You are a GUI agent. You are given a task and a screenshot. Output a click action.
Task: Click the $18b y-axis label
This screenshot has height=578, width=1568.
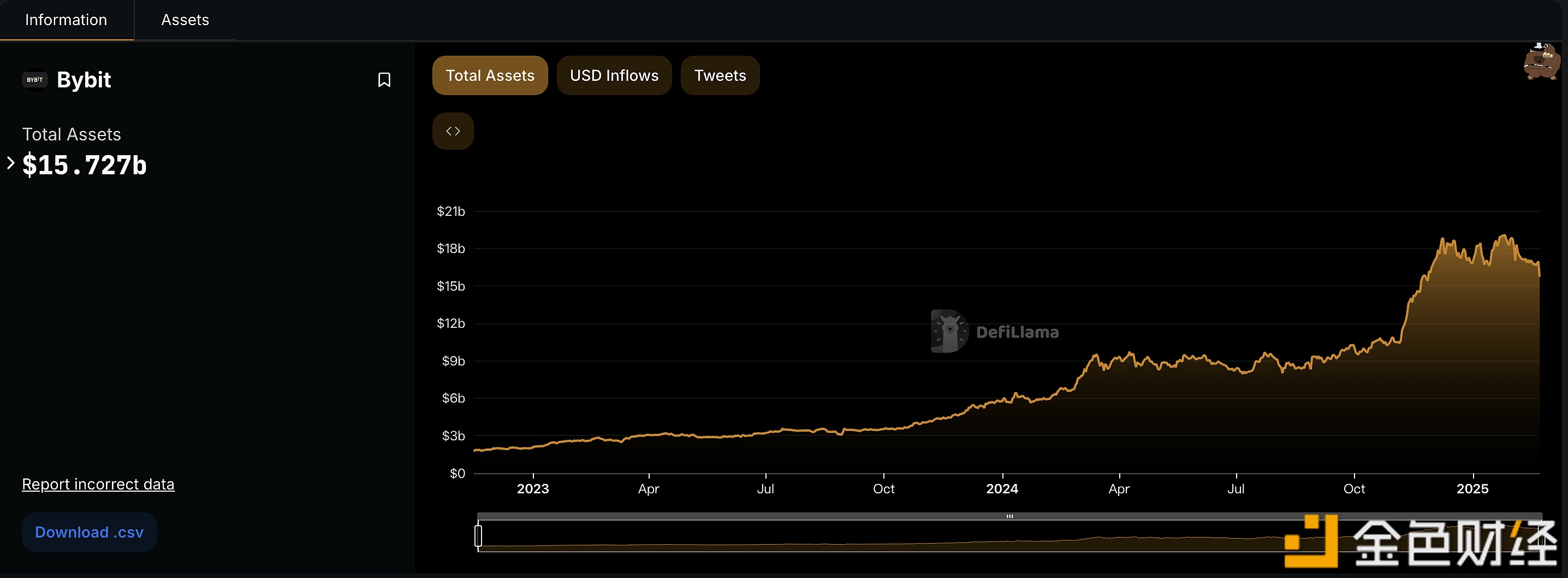(451, 249)
